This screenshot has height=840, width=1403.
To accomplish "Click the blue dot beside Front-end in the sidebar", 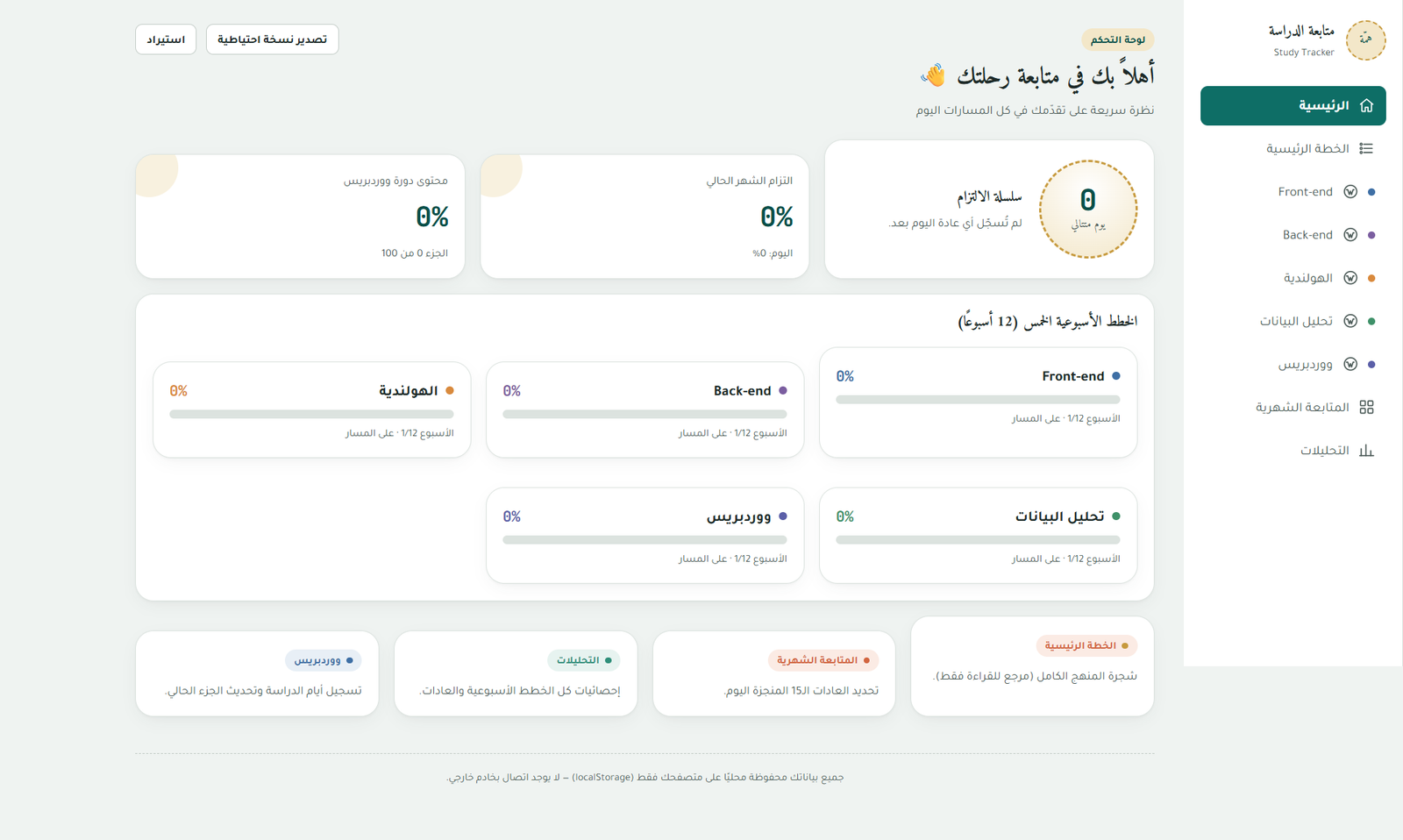I will click(1371, 192).
